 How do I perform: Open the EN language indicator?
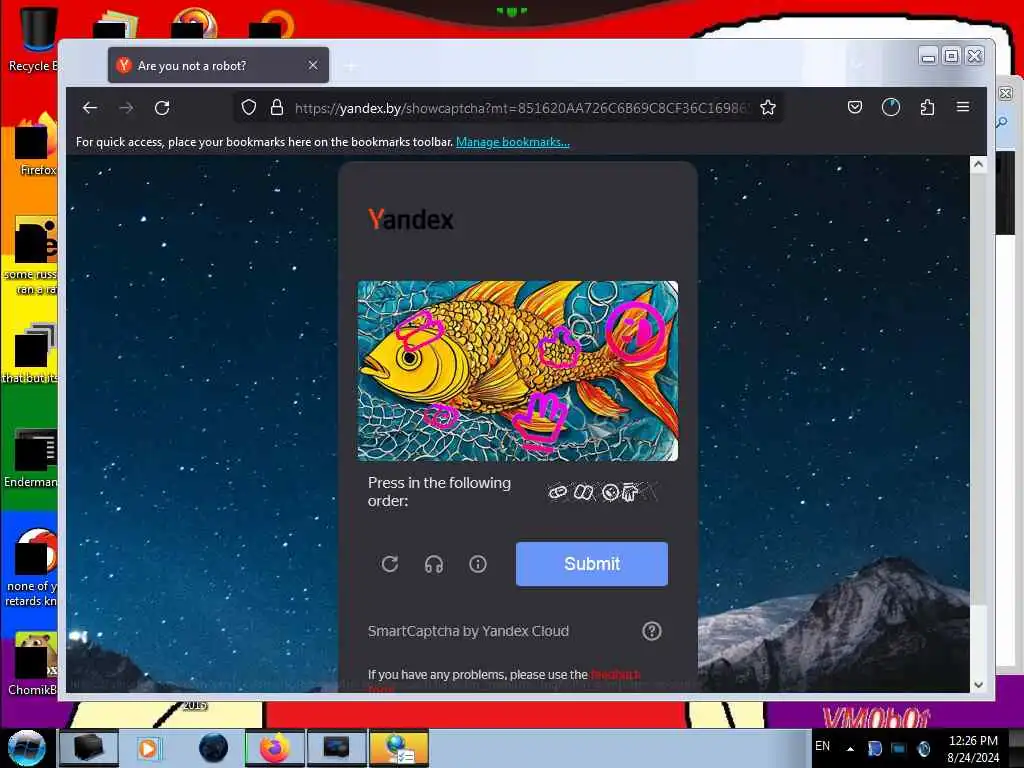(x=822, y=746)
